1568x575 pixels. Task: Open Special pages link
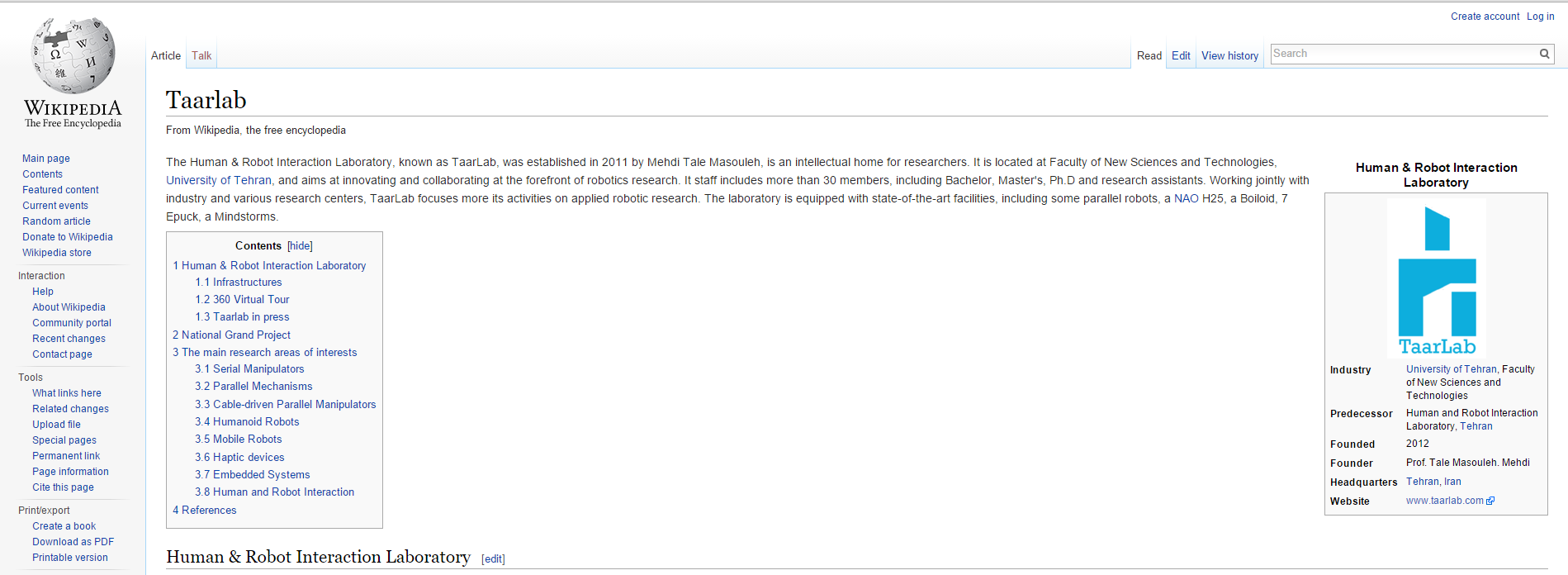(64, 440)
